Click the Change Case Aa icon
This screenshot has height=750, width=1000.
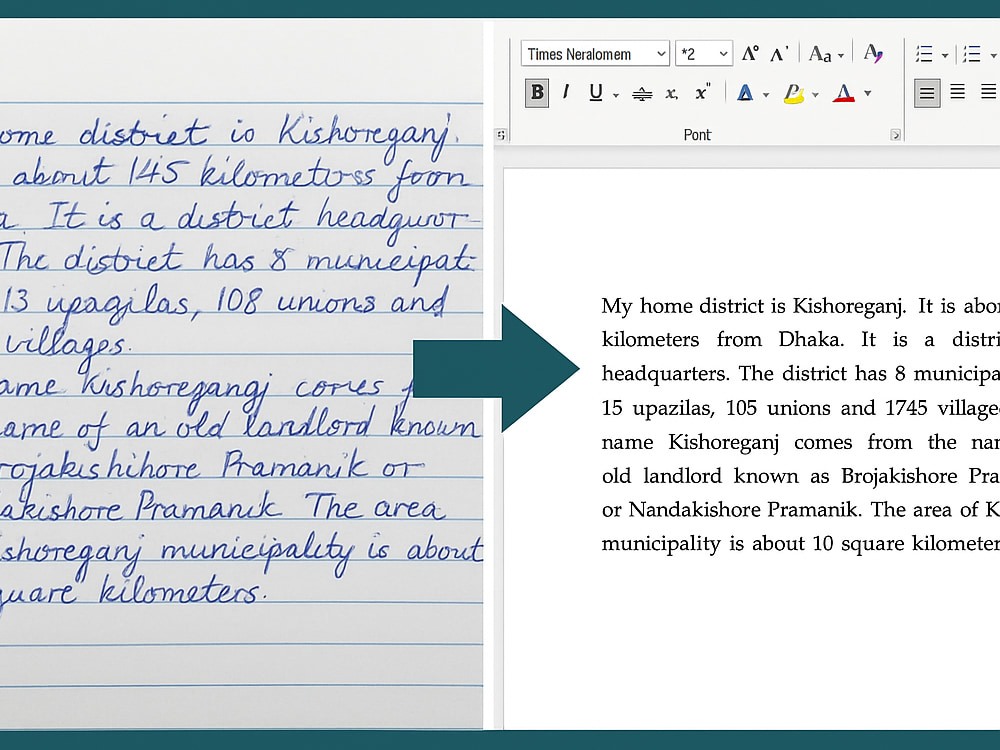pos(820,54)
